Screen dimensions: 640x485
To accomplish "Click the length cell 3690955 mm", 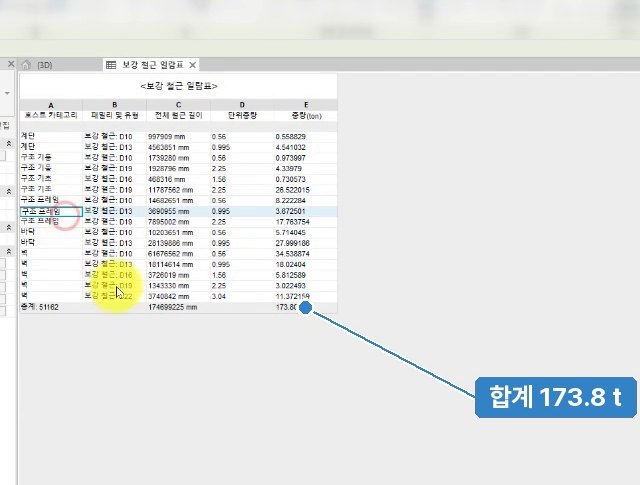I will point(178,211).
